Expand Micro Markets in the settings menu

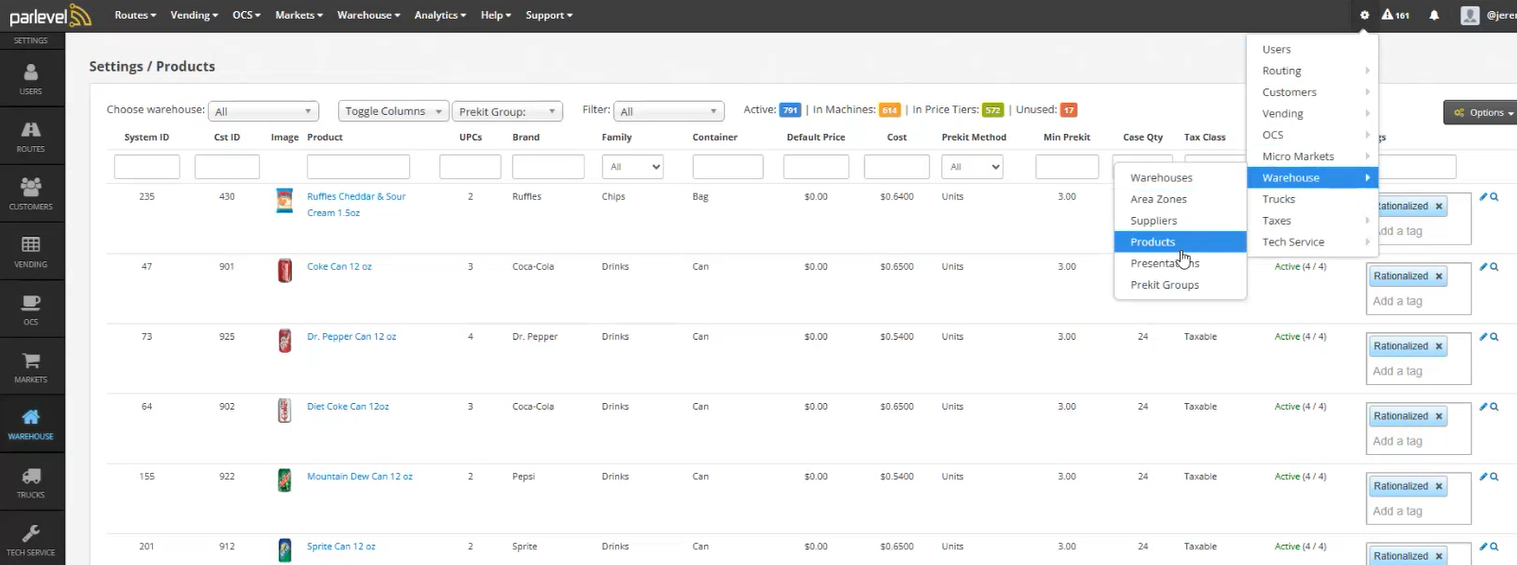[1312, 156]
